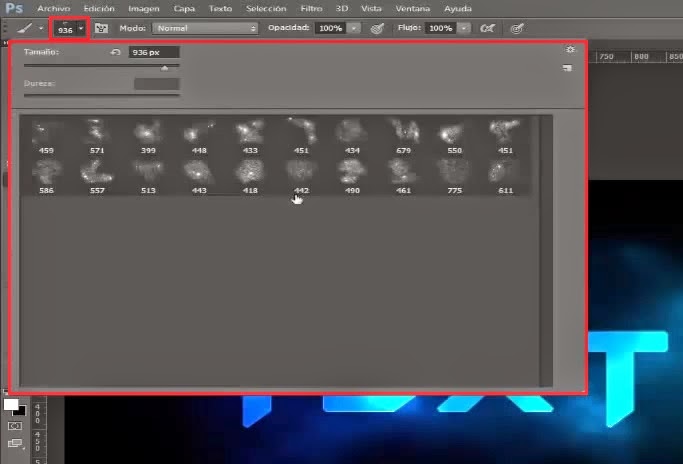Toggle pressure for size icon
Viewport: 683px width, 464px height.
click(517, 29)
